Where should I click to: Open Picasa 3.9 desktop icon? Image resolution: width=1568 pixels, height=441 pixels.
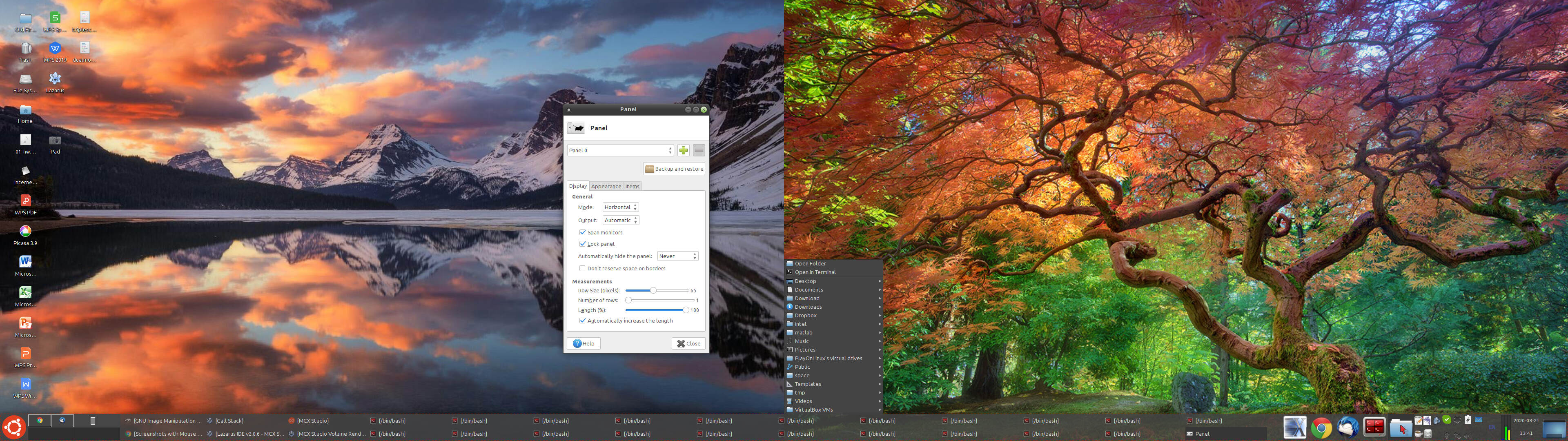[x=25, y=232]
